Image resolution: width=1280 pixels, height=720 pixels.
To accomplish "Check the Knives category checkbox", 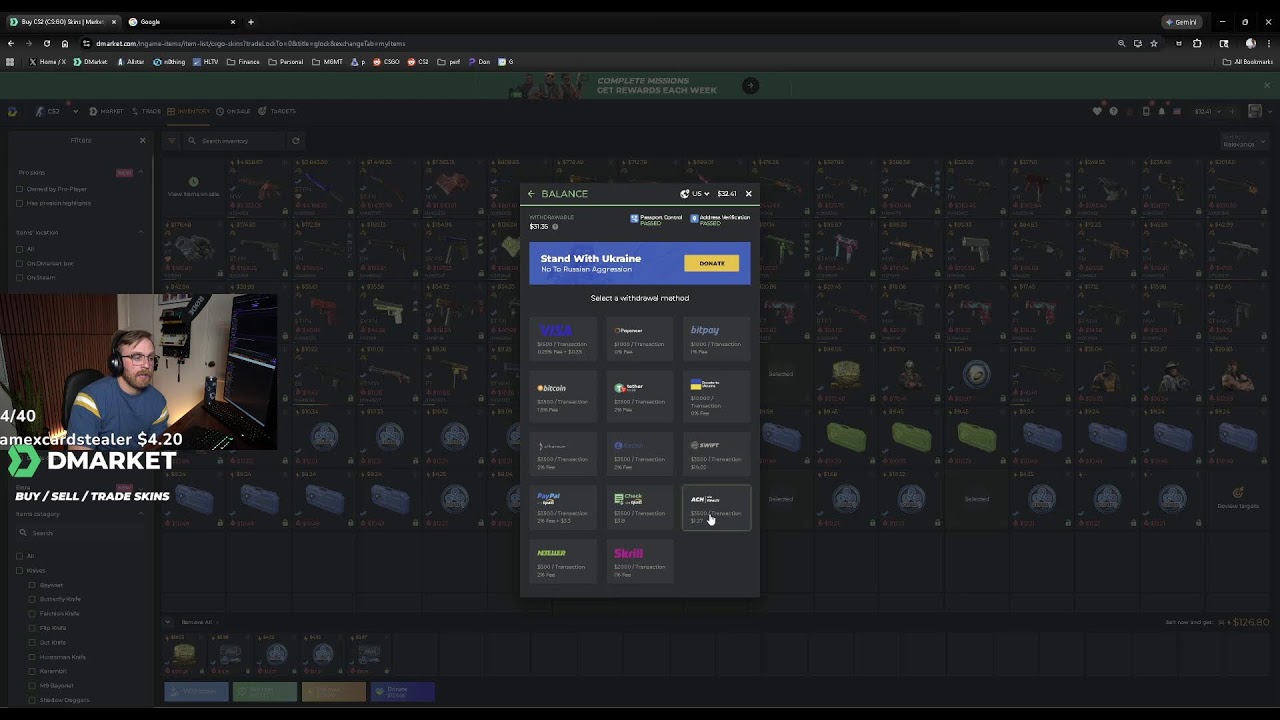I will (x=19, y=570).
